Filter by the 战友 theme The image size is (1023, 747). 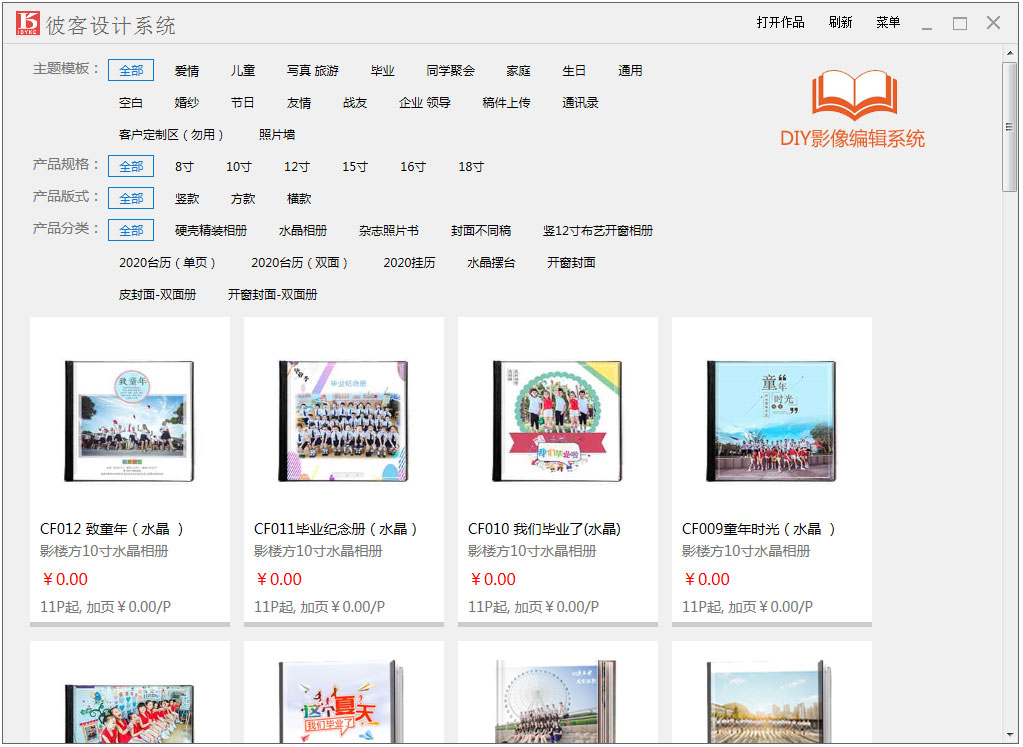click(x=355, y=102)
